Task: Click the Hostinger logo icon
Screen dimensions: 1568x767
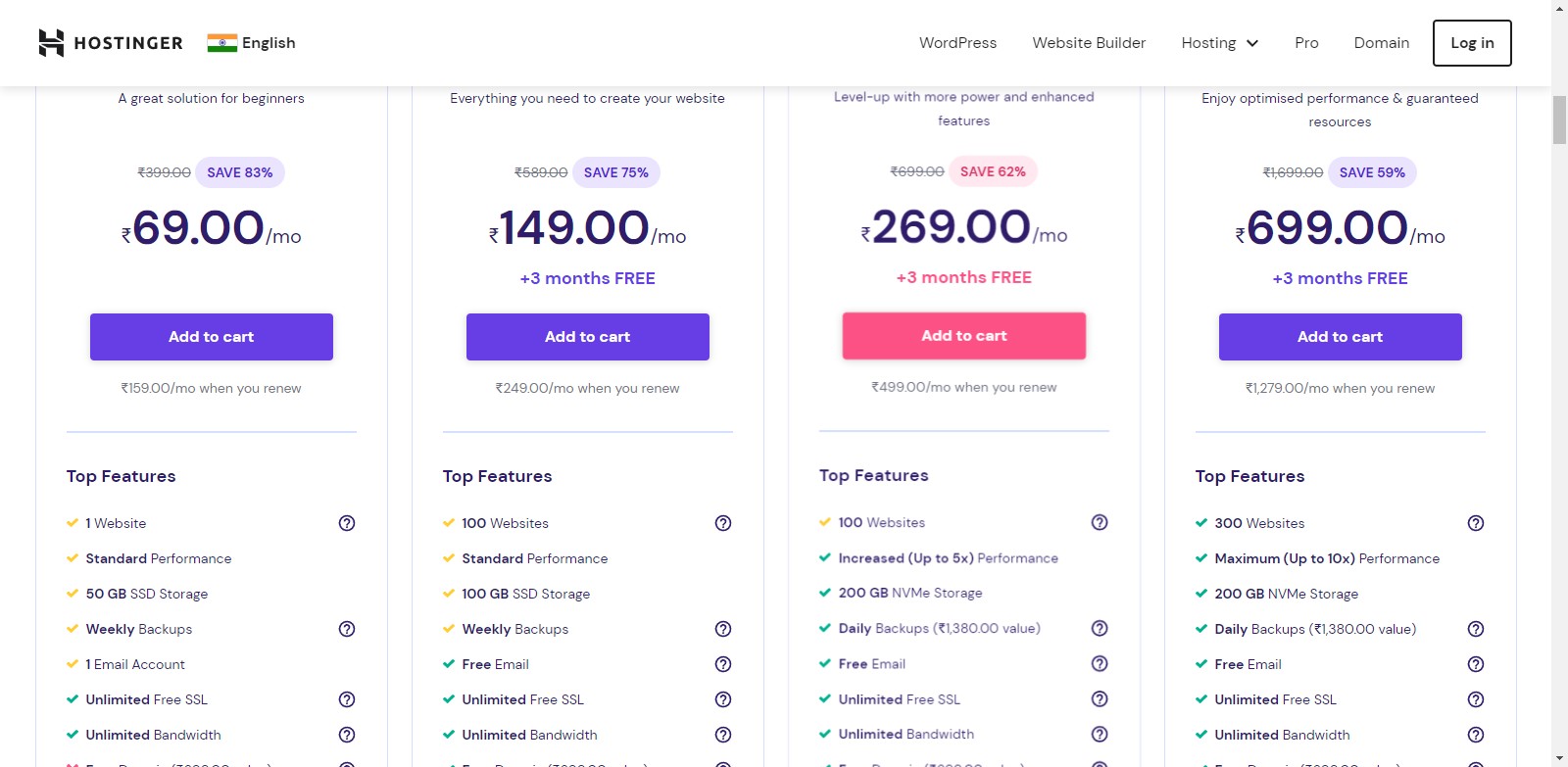Action: click(x=51, y=43)
